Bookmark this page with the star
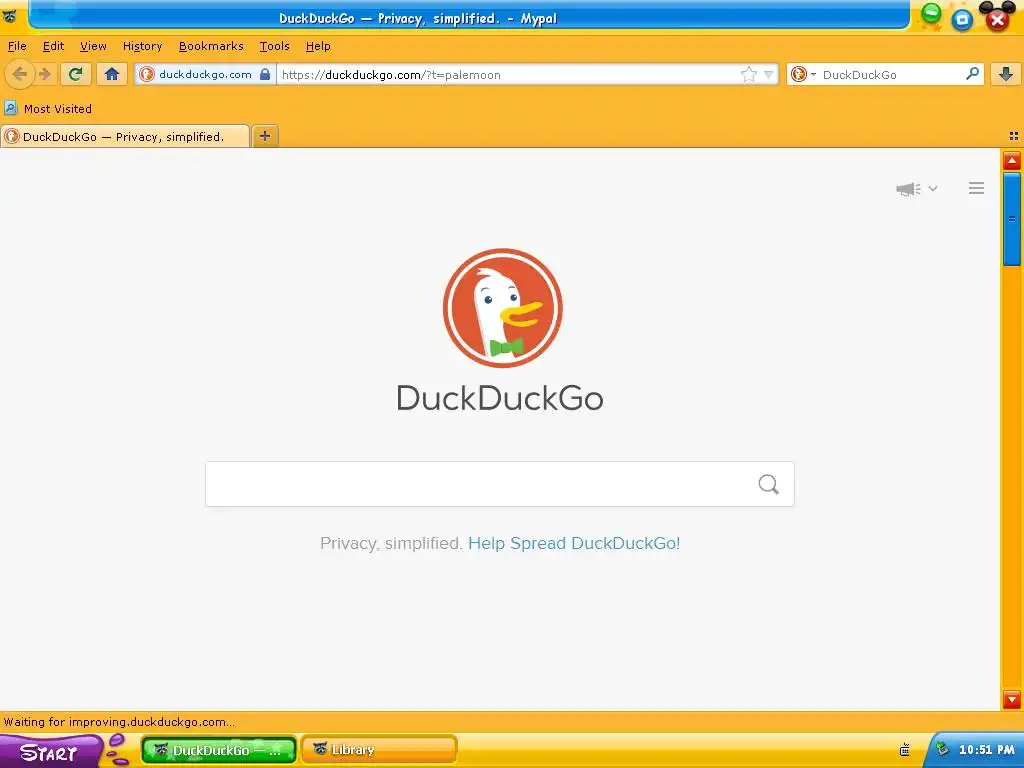 (x=748, y=74)
